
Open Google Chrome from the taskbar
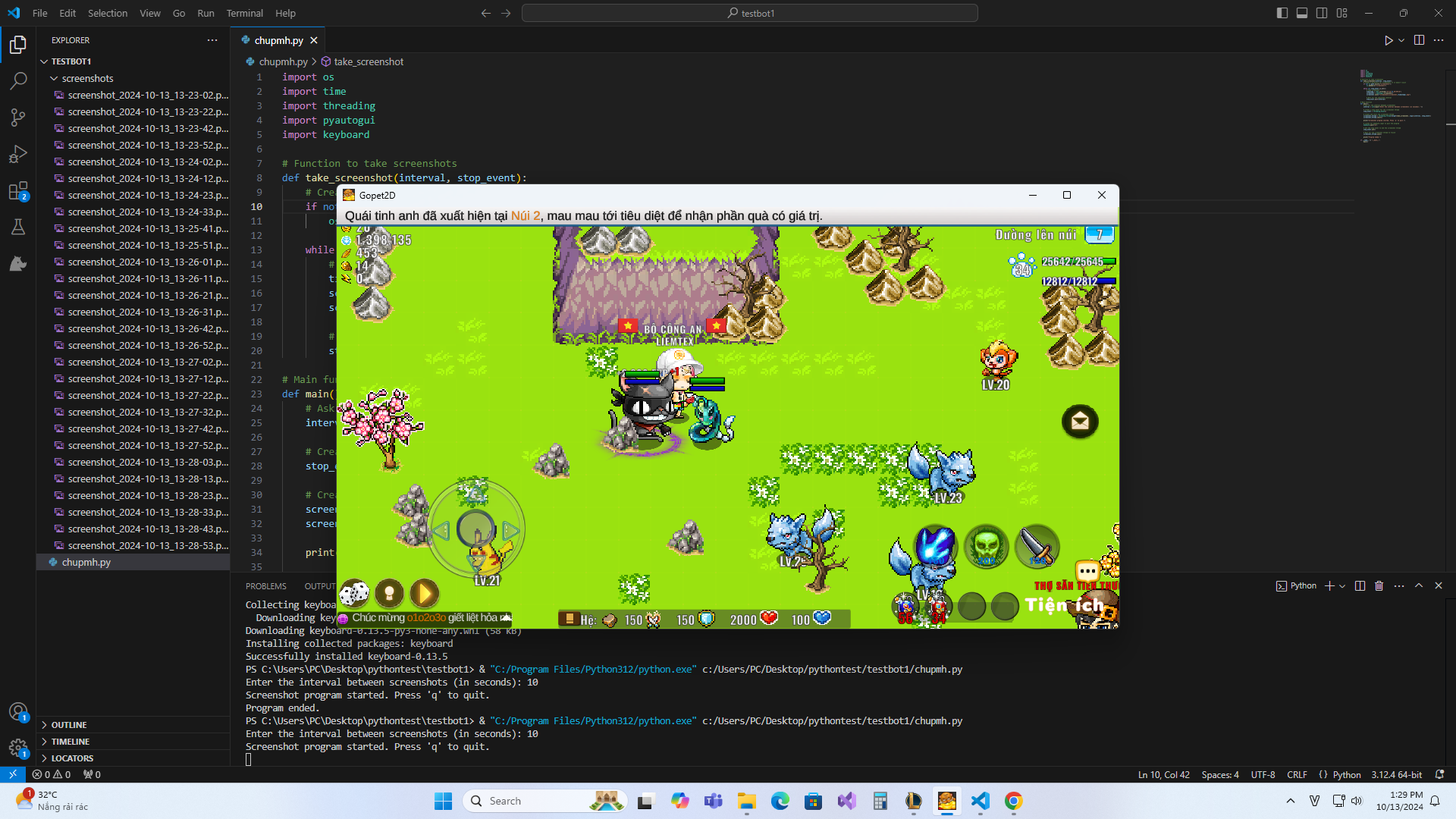1013,801
